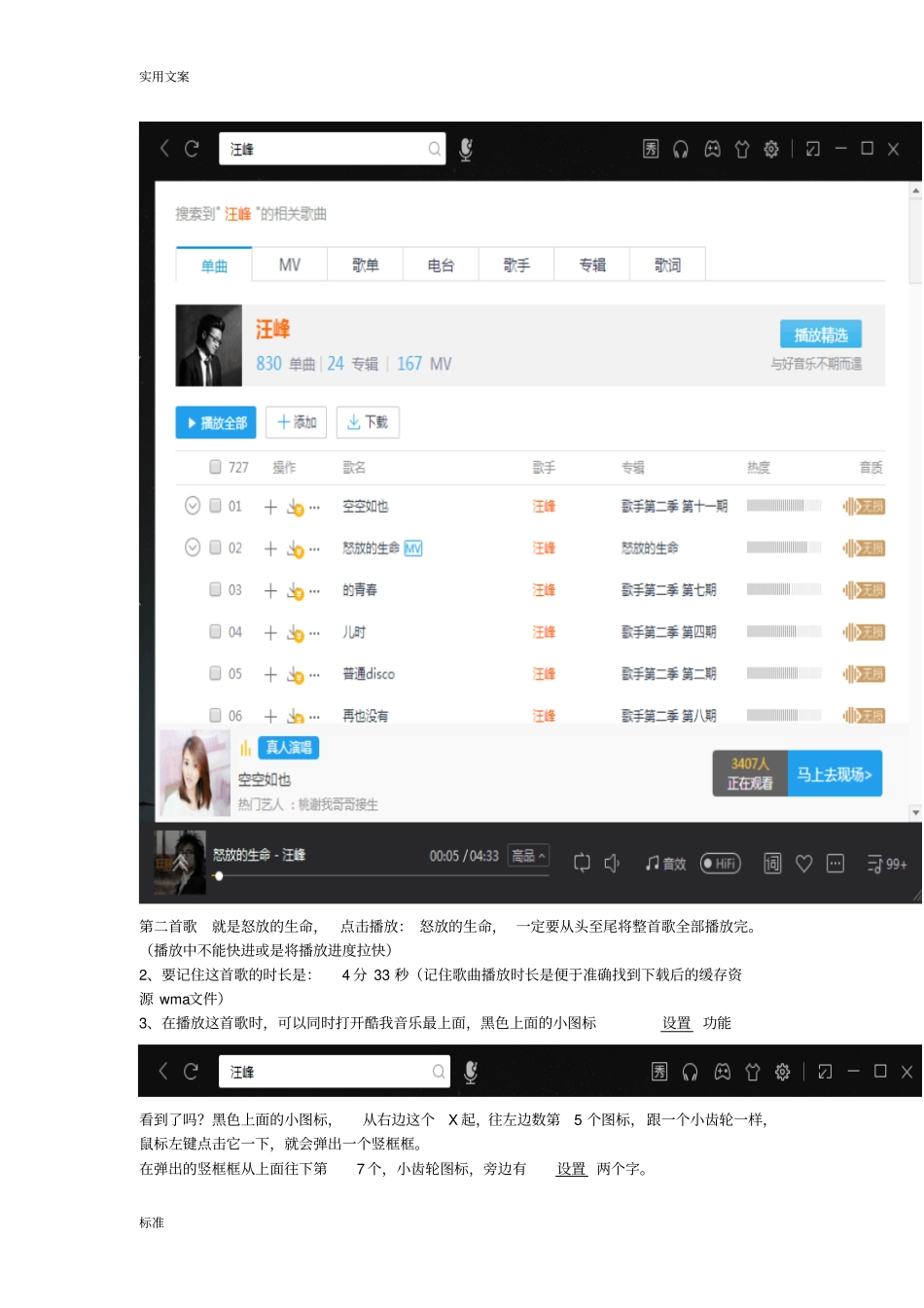Click the 真人演唱 label button
924x1308 pixels.
pos(289,747)
